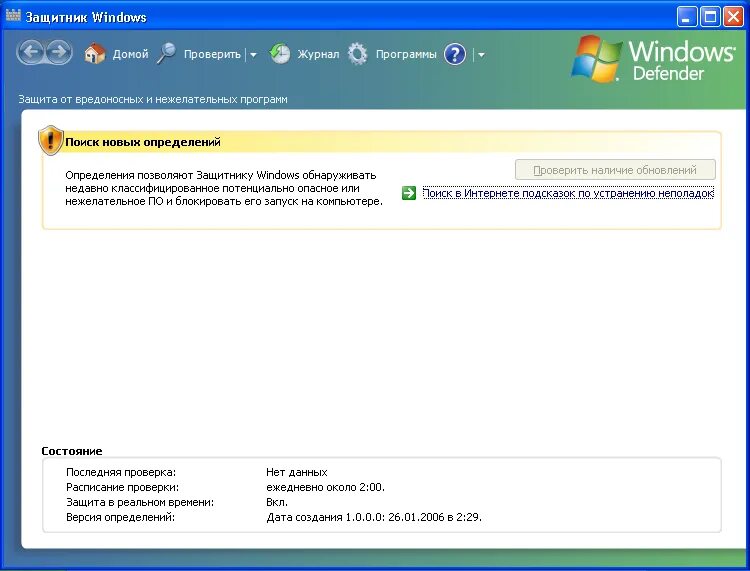Choose Проверить in the toolbar
750x571 pixels.
point(212,55)
